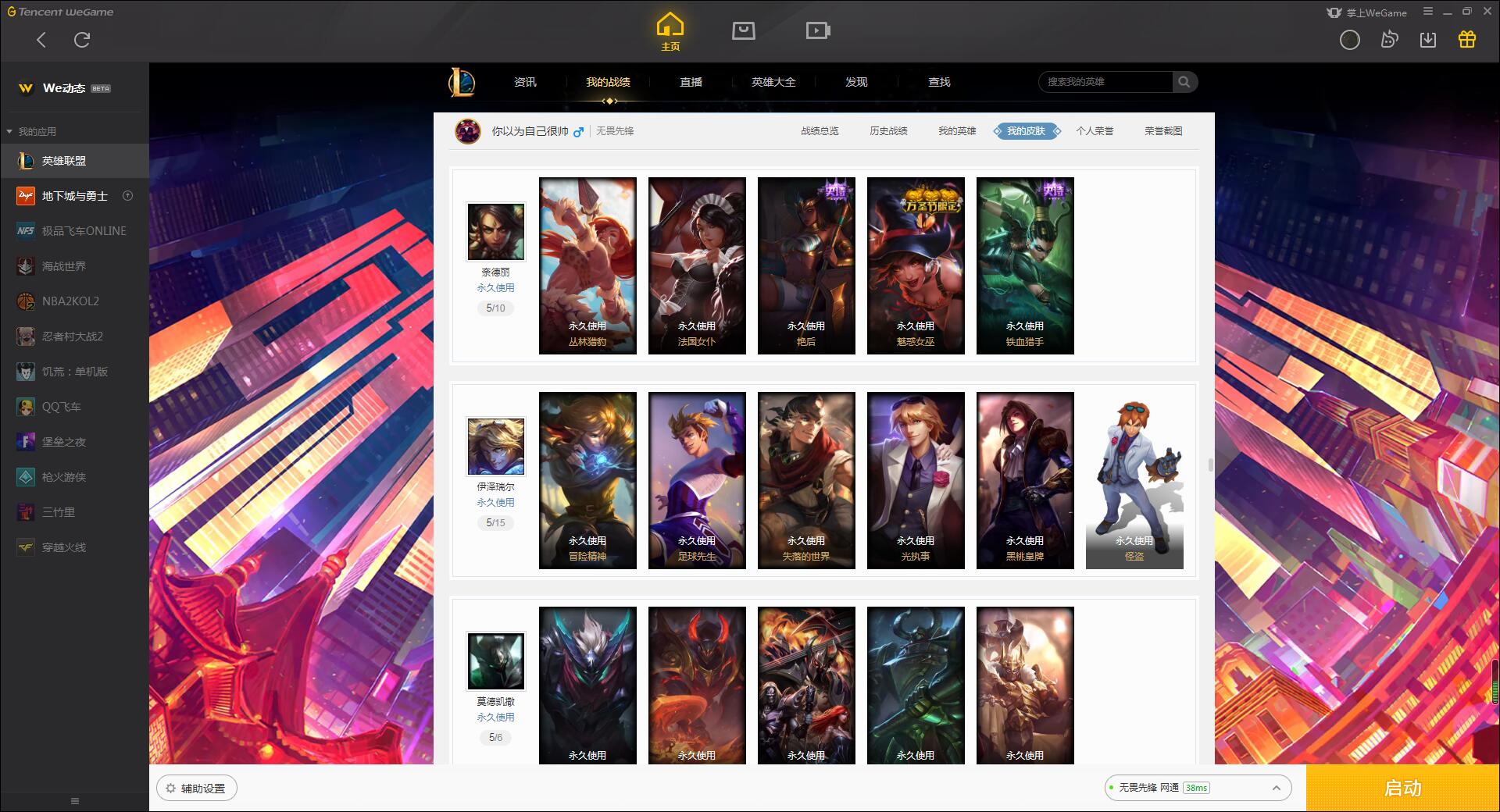Open the 资讯 navigation tab
The image size is (1500, 812).
(525, 82)
